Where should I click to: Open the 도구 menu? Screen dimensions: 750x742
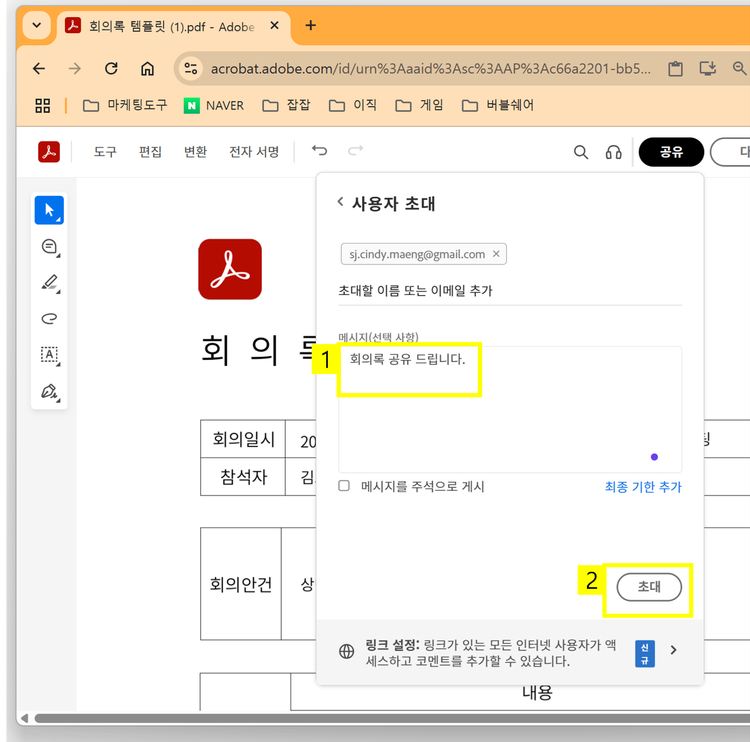(x=105, y=152)
